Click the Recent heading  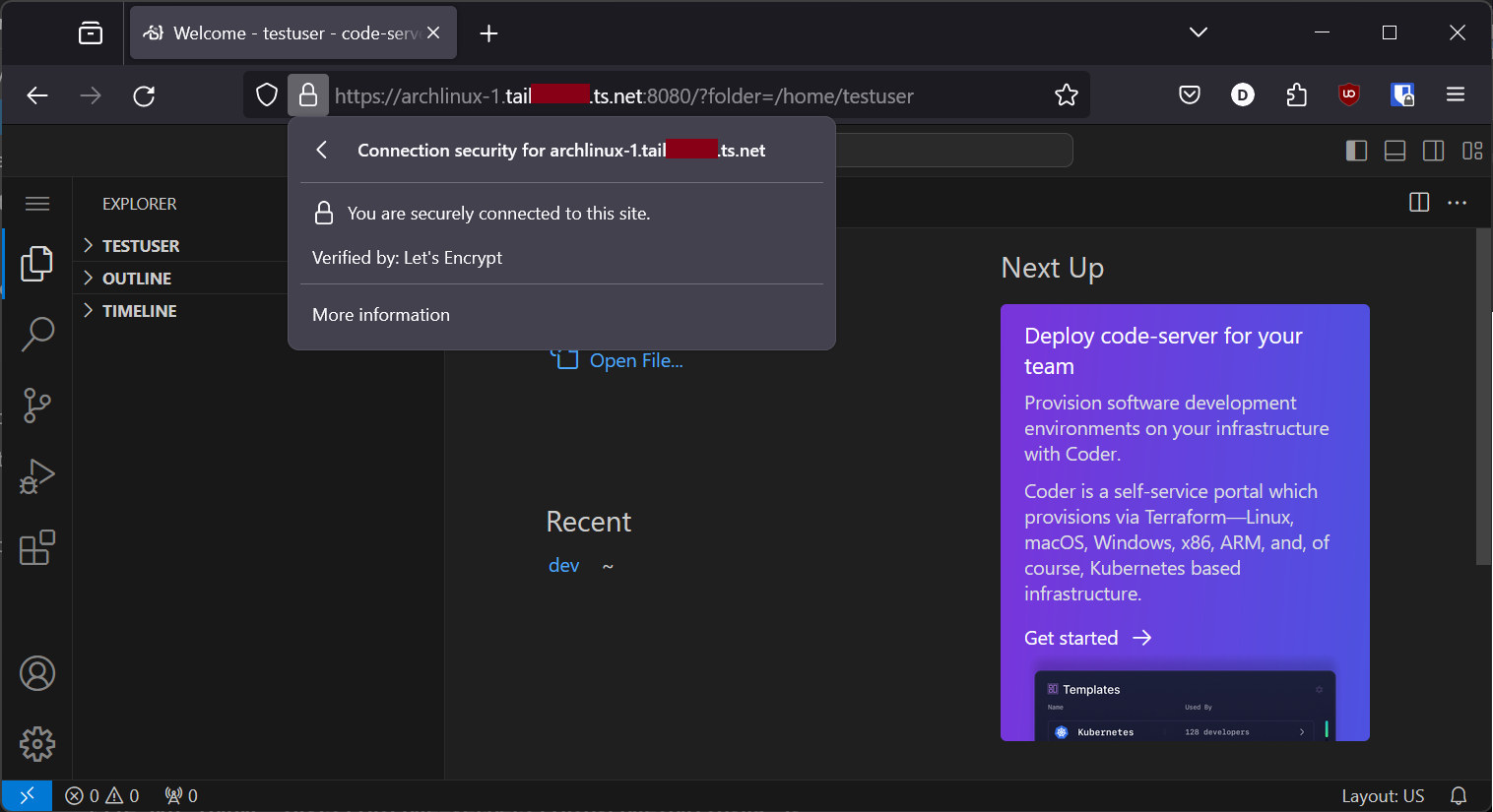589,522
